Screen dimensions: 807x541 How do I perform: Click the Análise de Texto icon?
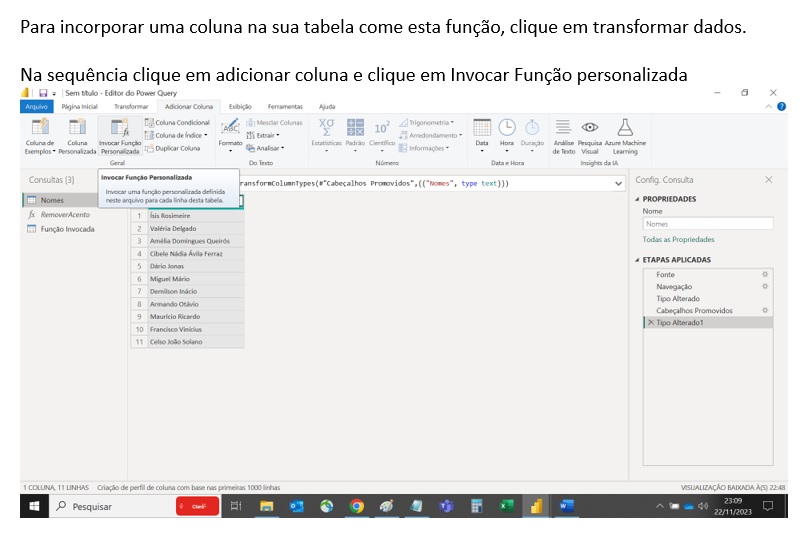click(x=564, y=127)
